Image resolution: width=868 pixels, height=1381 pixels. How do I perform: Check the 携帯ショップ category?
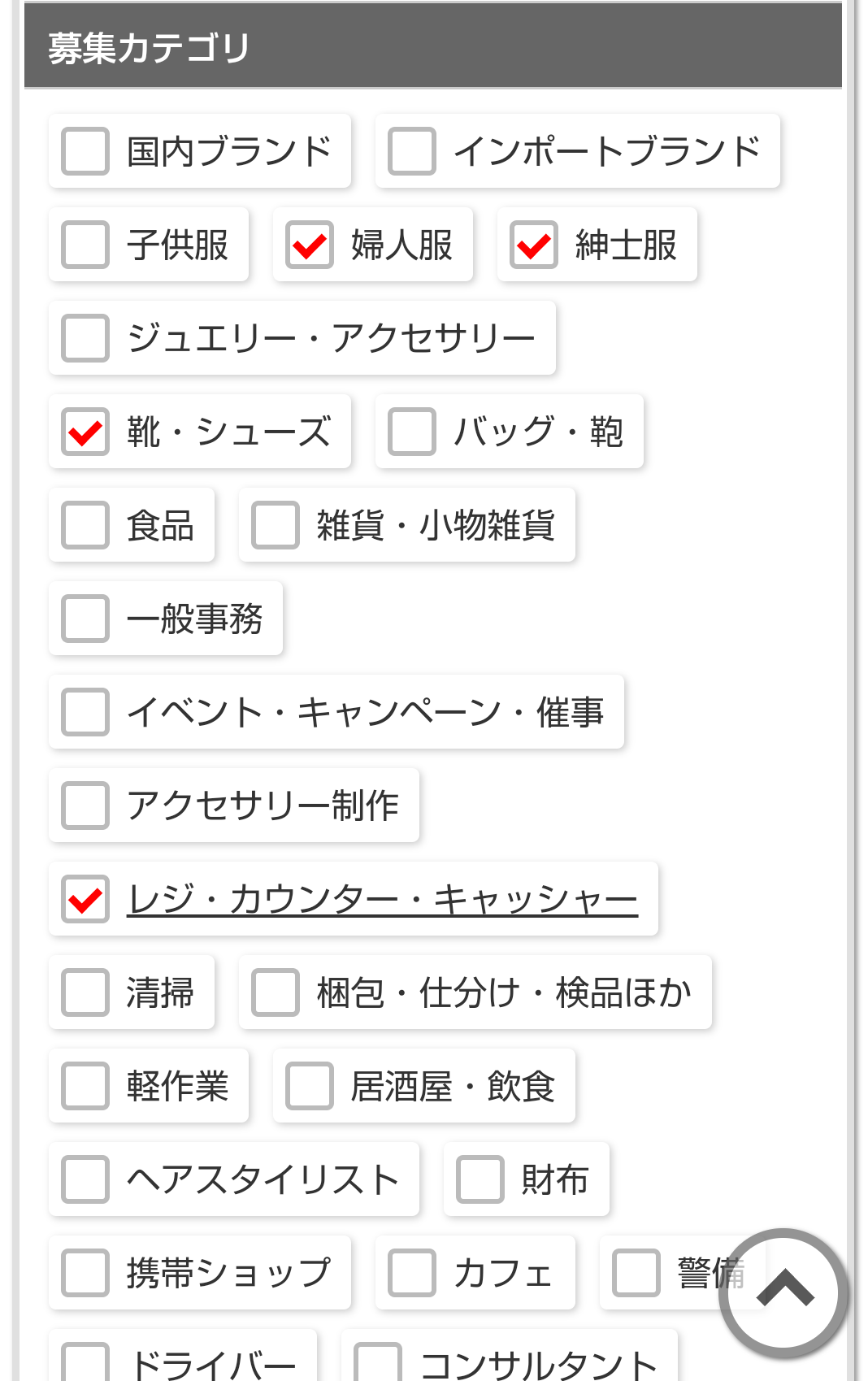[x=85, y=1273]
